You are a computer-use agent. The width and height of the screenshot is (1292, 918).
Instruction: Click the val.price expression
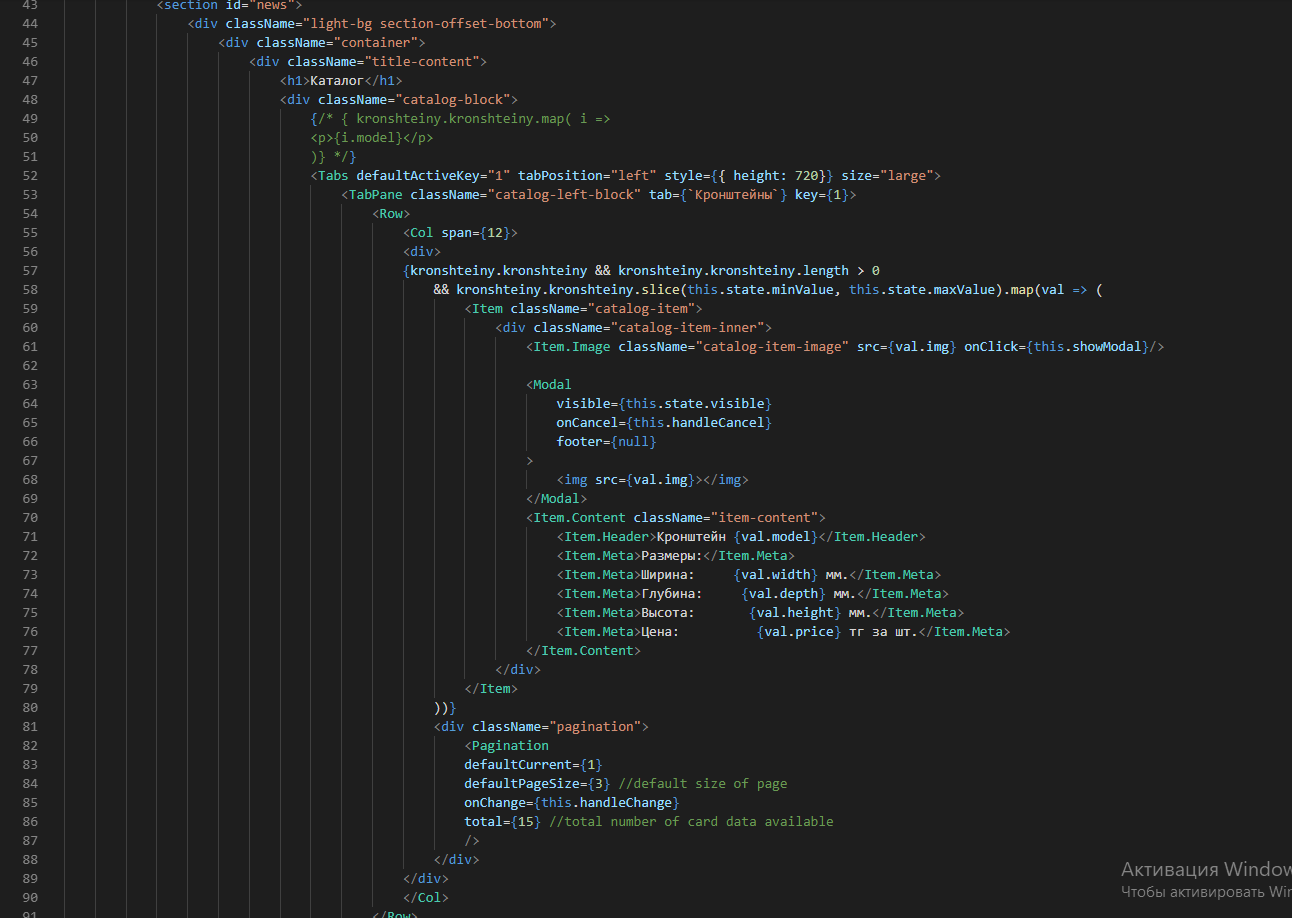(799, 631)
